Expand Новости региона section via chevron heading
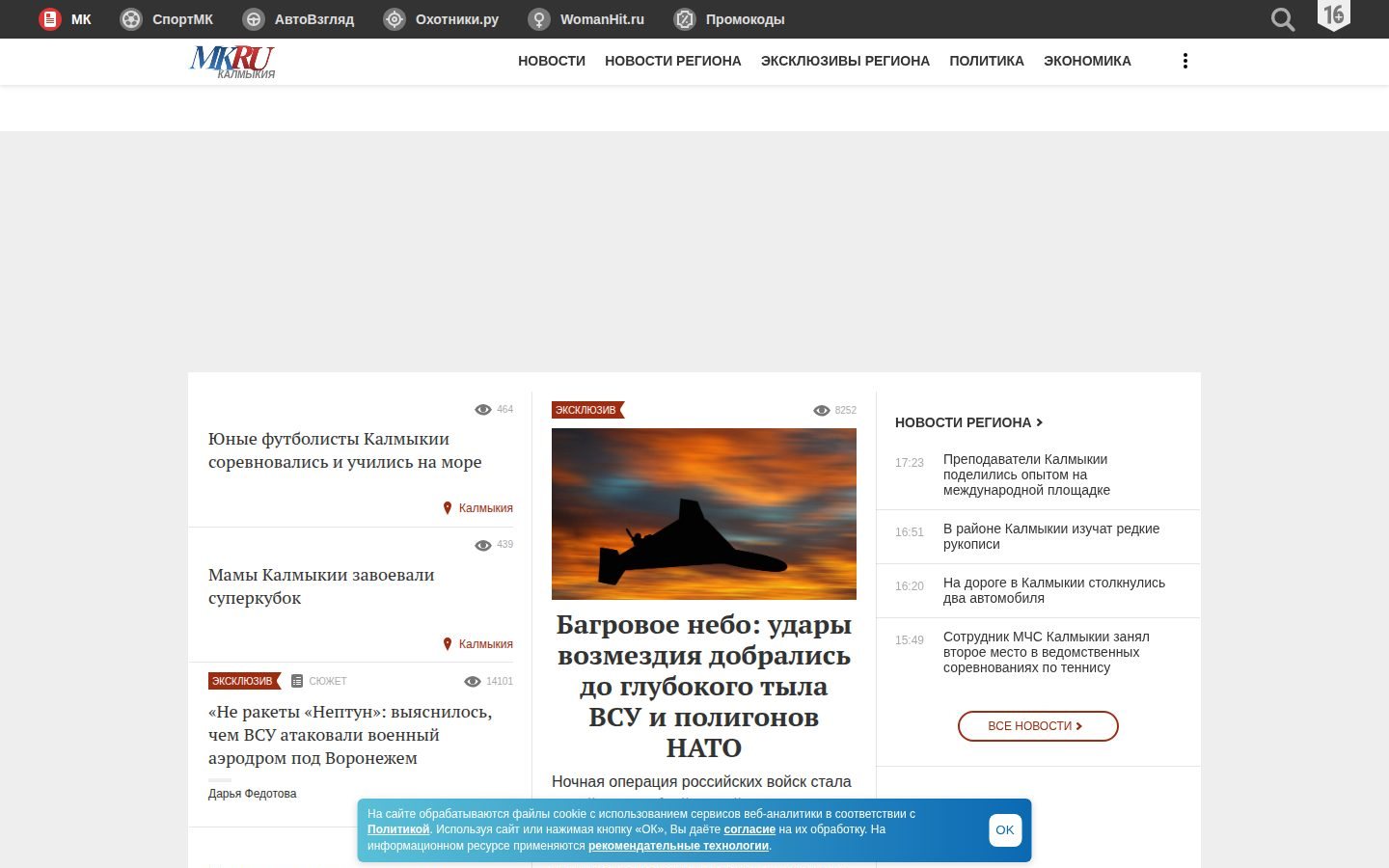The height and width of the screenshot is (868, 1389). 968,422
